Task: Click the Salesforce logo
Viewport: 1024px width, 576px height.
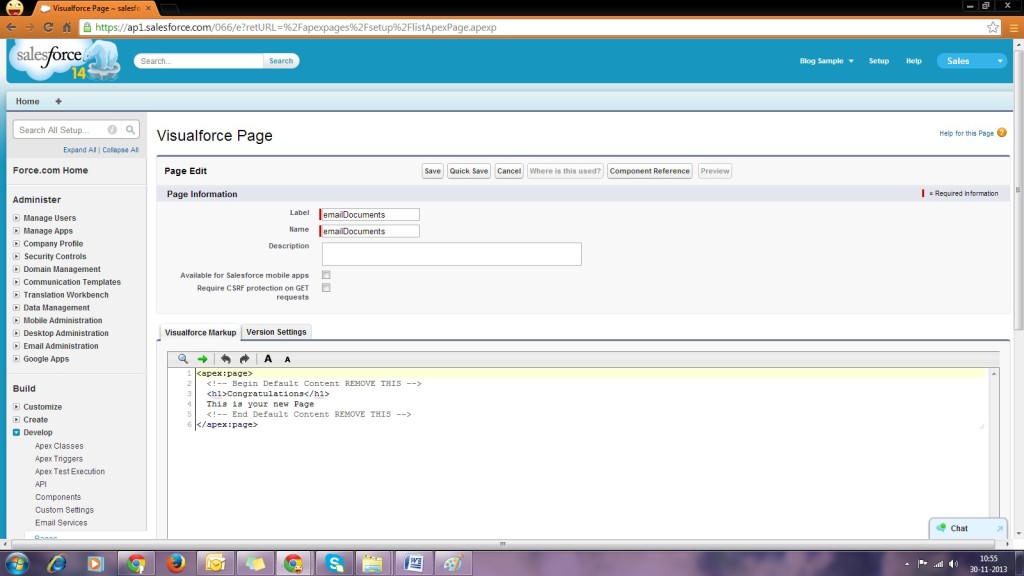Action: [x=64, y=60]
